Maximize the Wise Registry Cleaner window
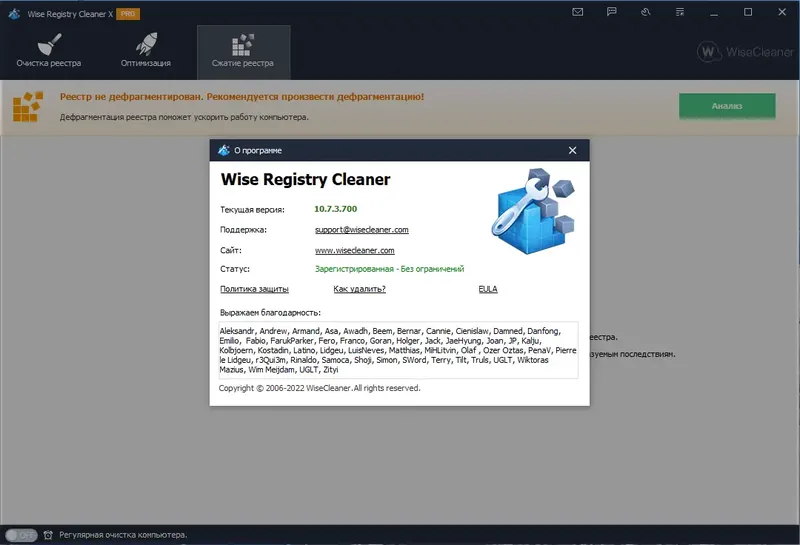Image resolution: width=800 pixels, height=545 pixels. pyautogui.click(x=748, y=12)
